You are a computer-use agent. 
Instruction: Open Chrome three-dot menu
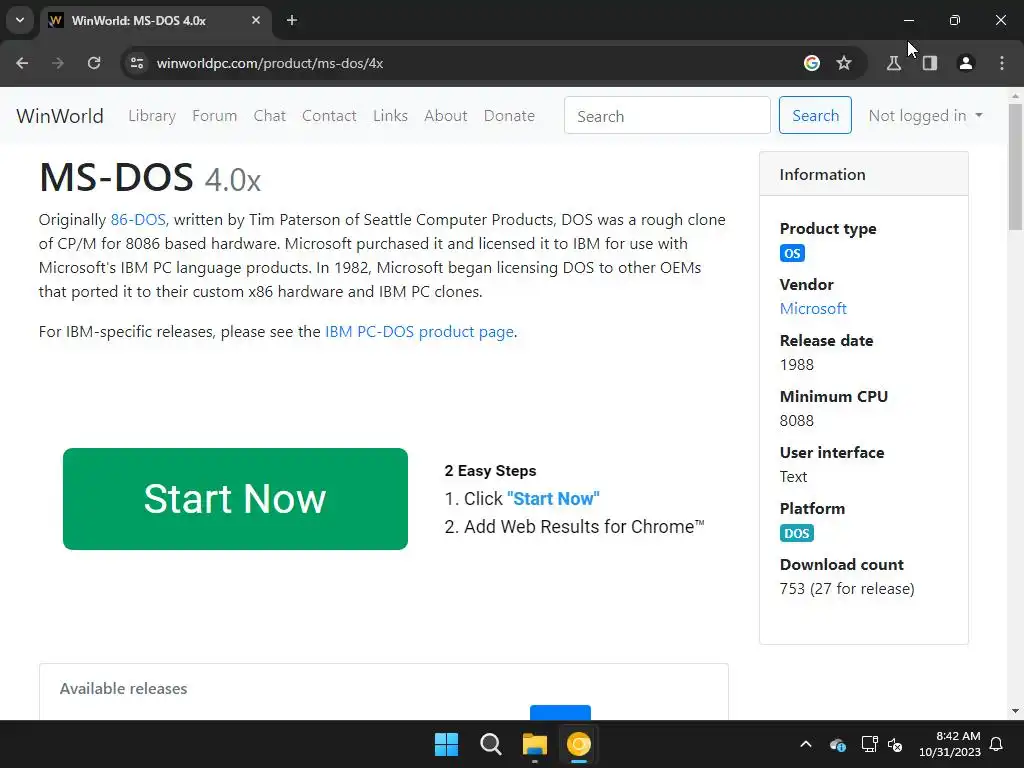point(1002,63)
